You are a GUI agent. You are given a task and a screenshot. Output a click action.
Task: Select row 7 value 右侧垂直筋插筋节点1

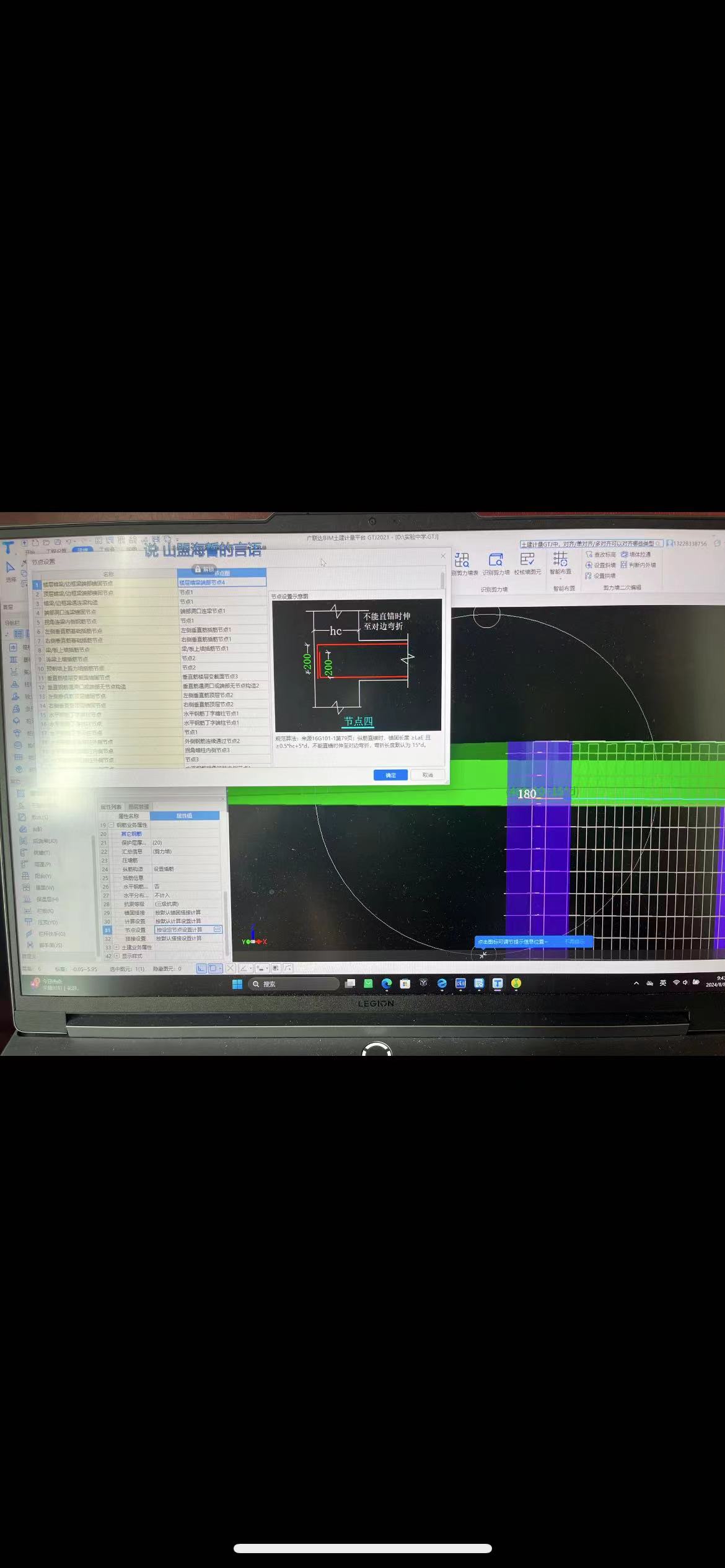tap(224, 639)
